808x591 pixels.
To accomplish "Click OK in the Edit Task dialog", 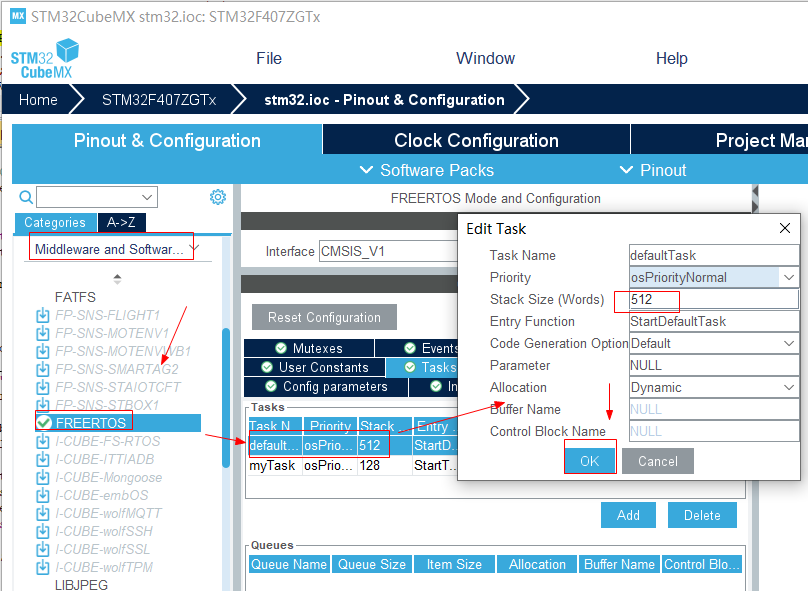I will coord(590,461).
